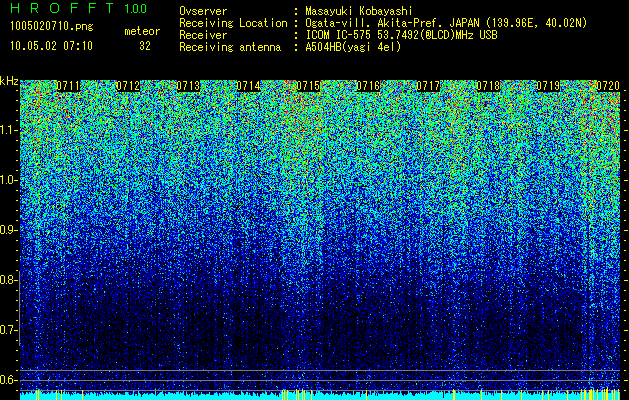This screenshot has height=400, width=629.
Task: Click the 0.9 frequency axis label
Action: click(x=8, y=230)
